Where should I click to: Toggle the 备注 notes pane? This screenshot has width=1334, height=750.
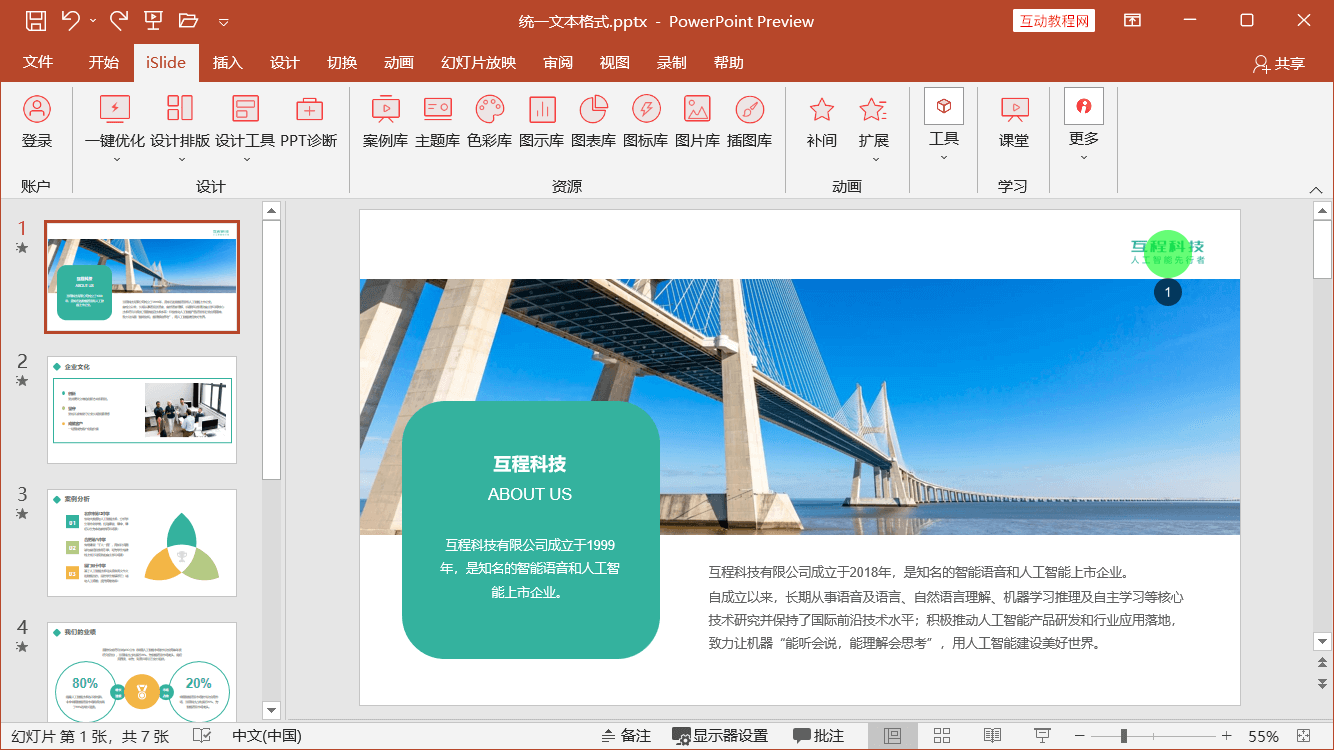coord(626,736)
